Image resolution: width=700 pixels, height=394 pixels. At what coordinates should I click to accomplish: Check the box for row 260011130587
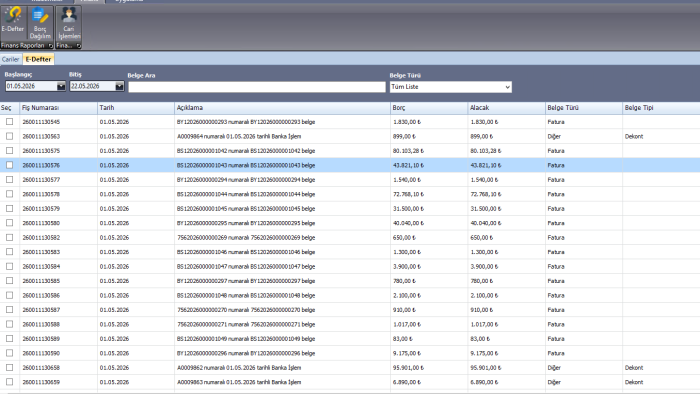(x=9, y=310)
